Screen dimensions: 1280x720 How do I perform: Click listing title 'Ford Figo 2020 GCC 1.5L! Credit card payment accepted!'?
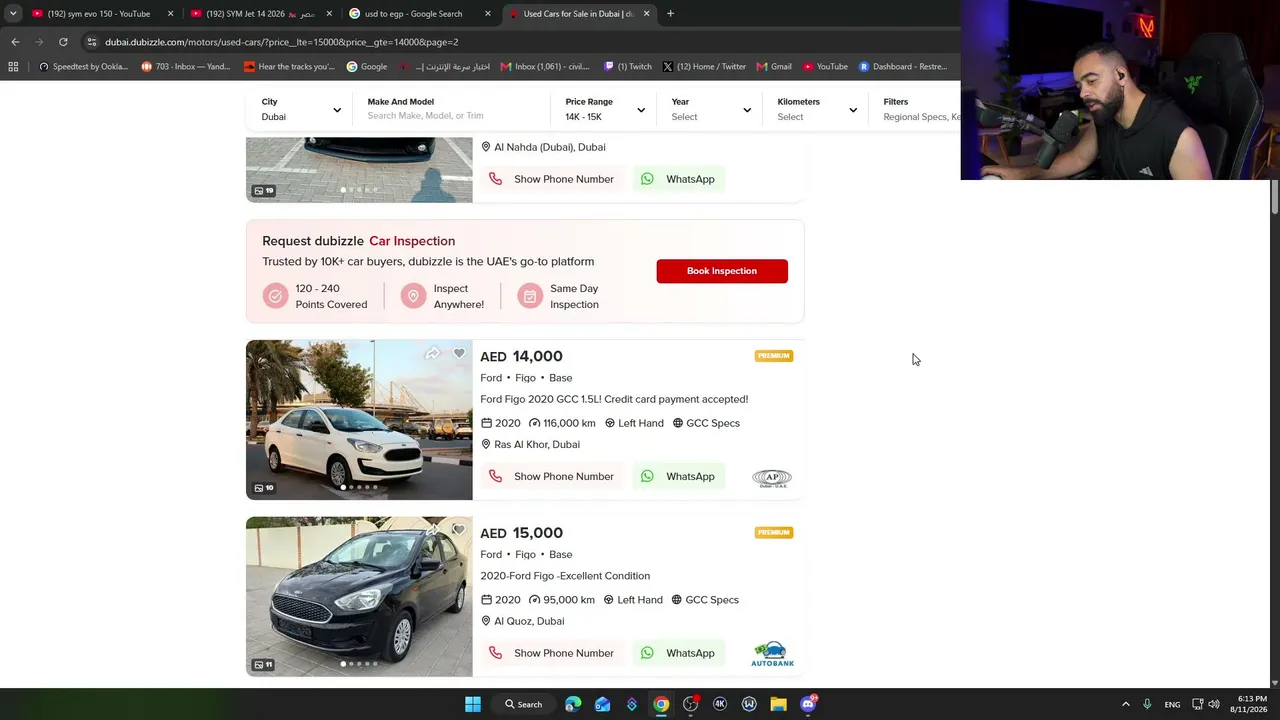(x=614, y=400)
